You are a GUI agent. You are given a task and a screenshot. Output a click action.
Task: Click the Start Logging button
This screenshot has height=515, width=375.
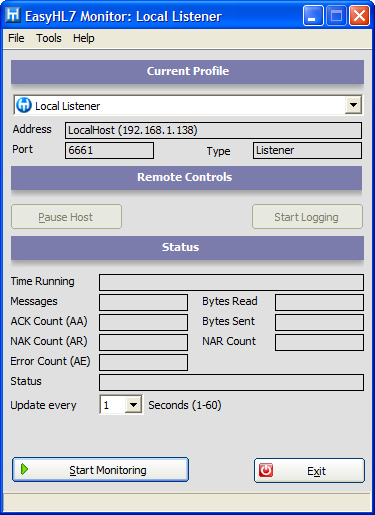coord(307,217)
